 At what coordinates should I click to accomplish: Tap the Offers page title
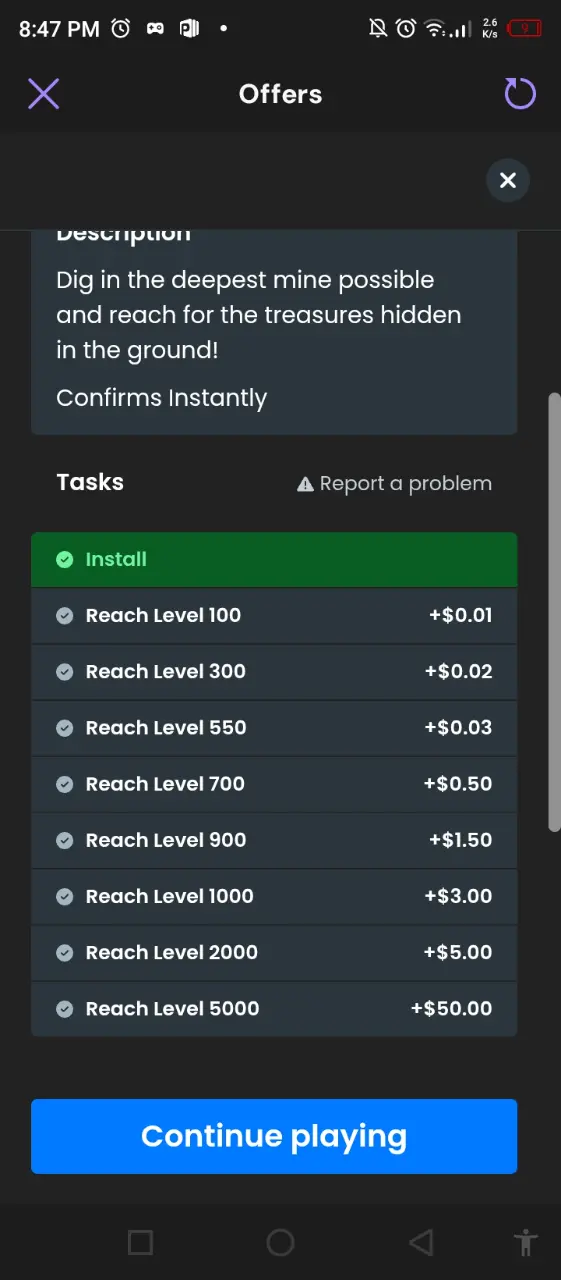pos(281,94)
